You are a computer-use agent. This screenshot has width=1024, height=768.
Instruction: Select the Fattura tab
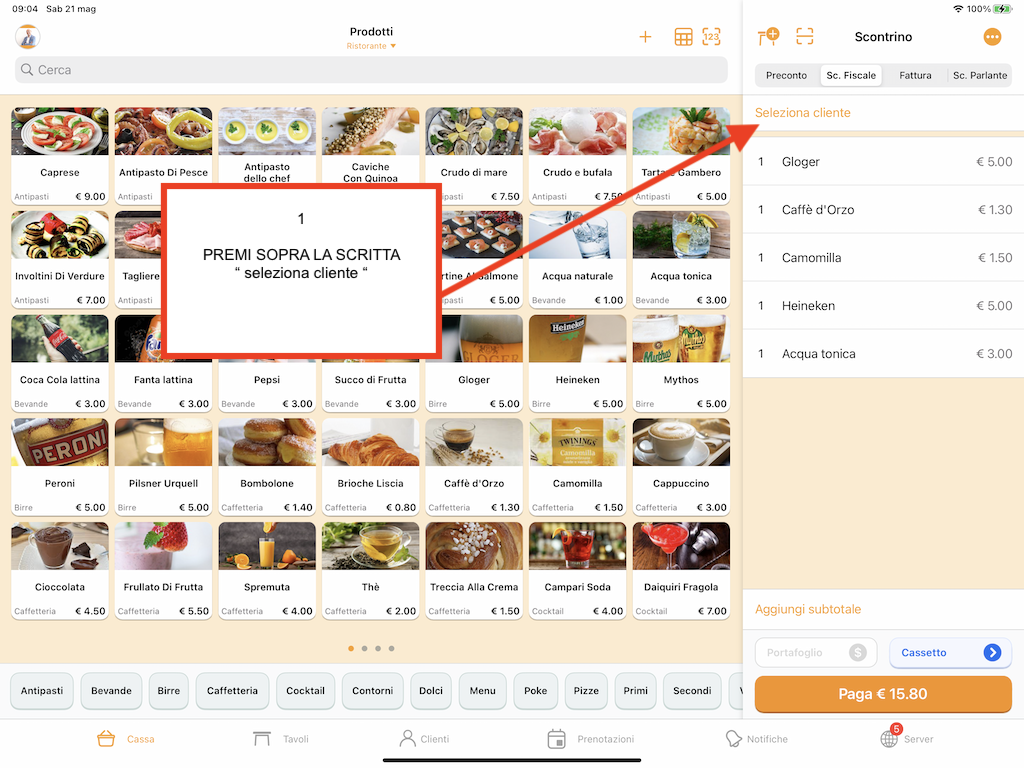pos(915,75)
